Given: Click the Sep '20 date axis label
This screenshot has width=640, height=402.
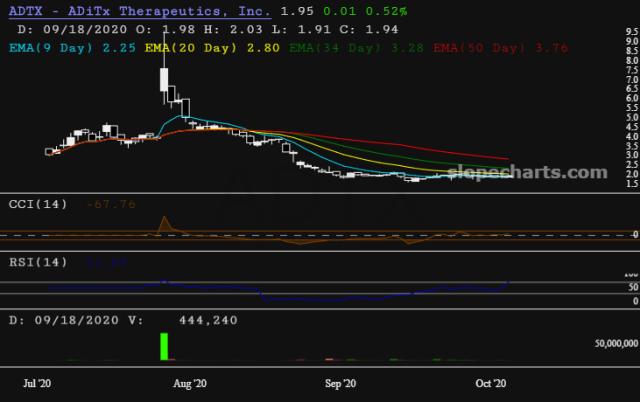Looking at the screenshot, I should (x=341, y=383).
